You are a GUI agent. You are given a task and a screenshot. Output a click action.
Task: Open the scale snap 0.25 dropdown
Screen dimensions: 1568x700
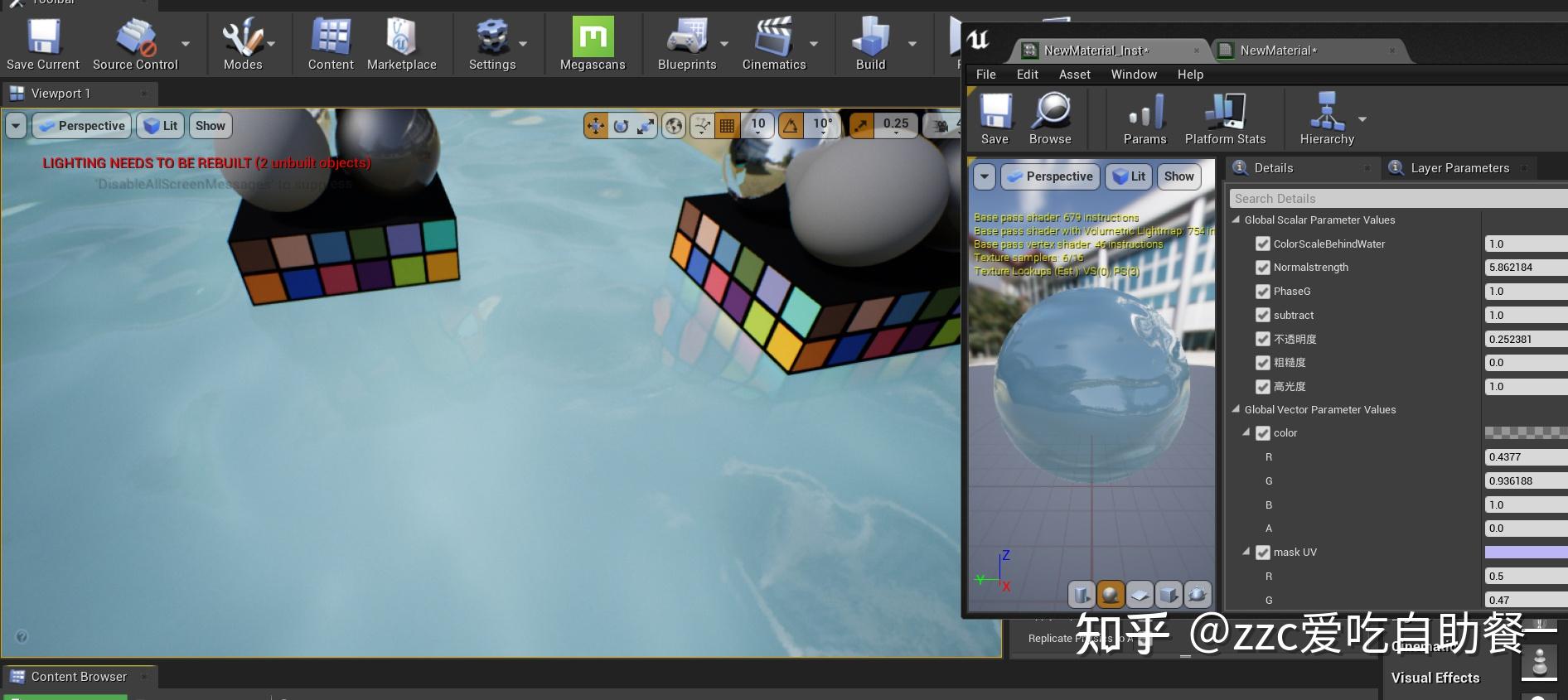point(896,126)
